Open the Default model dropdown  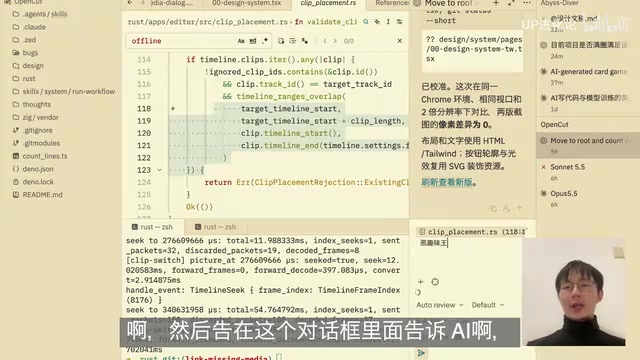pos(488,305)
